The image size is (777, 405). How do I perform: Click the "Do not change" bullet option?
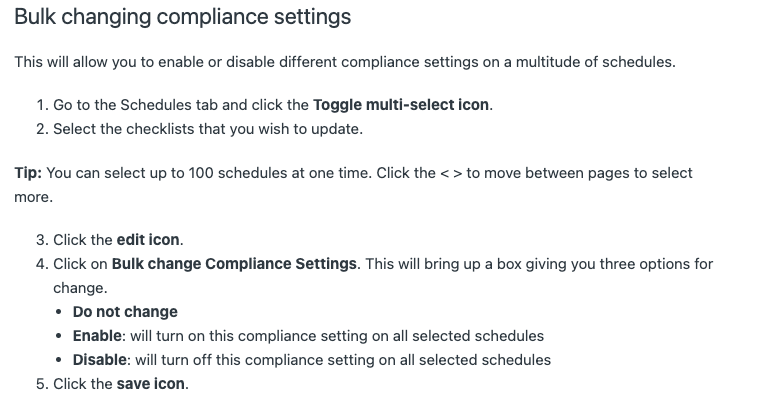(125, 312)
